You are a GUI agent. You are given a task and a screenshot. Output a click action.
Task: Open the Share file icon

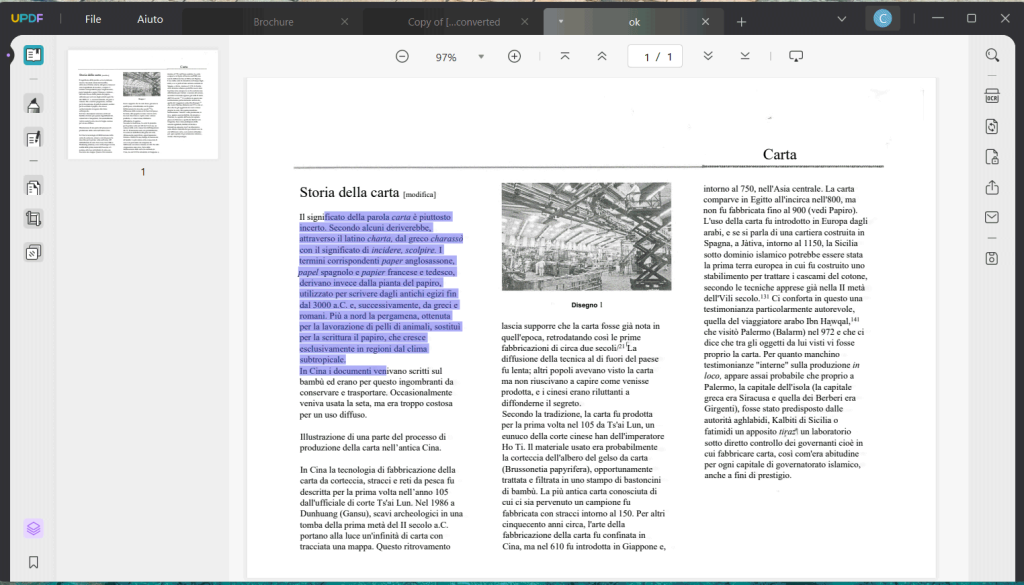(x=992, y=187)
